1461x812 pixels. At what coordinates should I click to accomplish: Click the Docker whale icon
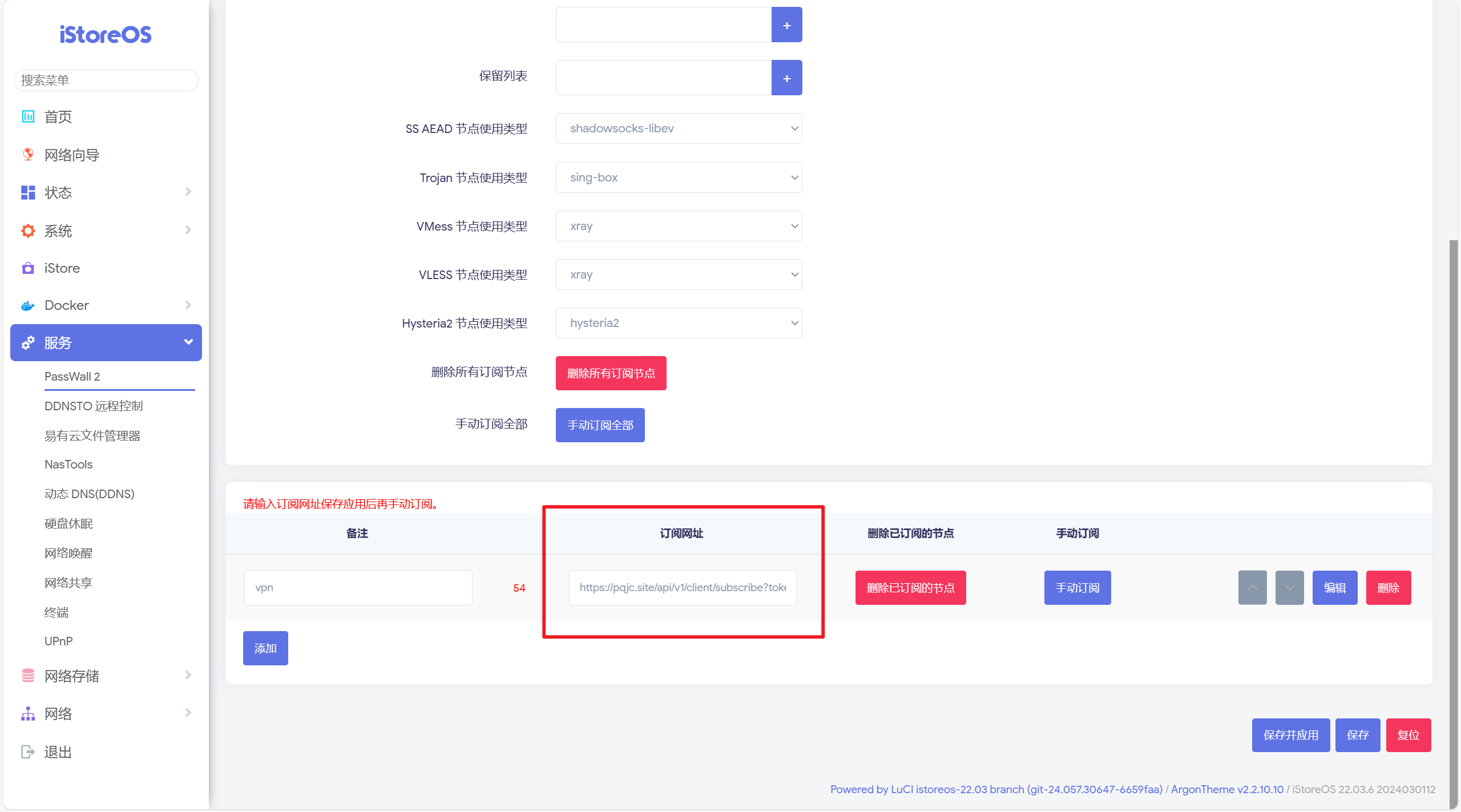(x=27, y=306)
